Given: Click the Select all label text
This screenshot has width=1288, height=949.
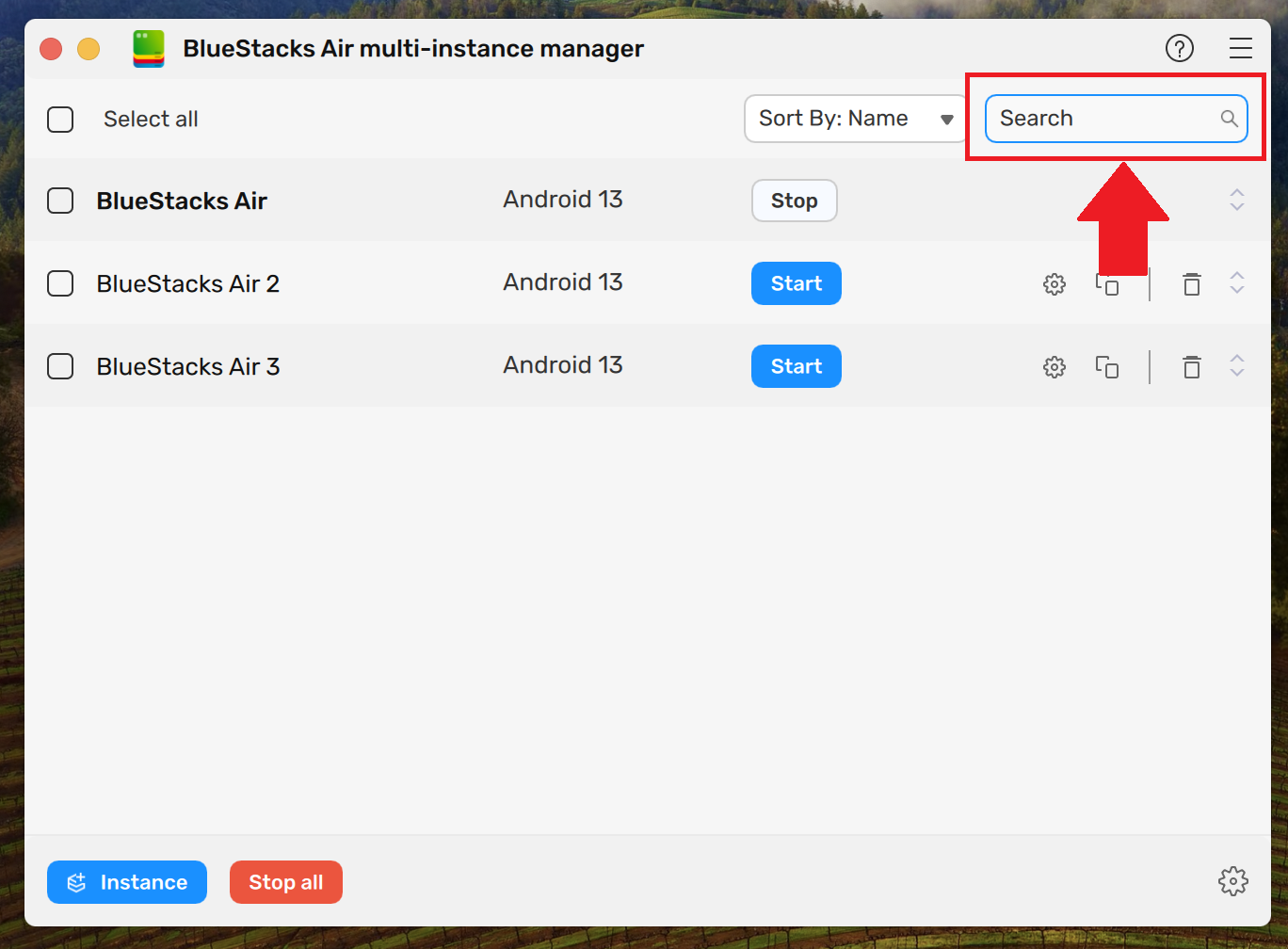Looking at the screenshot, I should point(151,120).
